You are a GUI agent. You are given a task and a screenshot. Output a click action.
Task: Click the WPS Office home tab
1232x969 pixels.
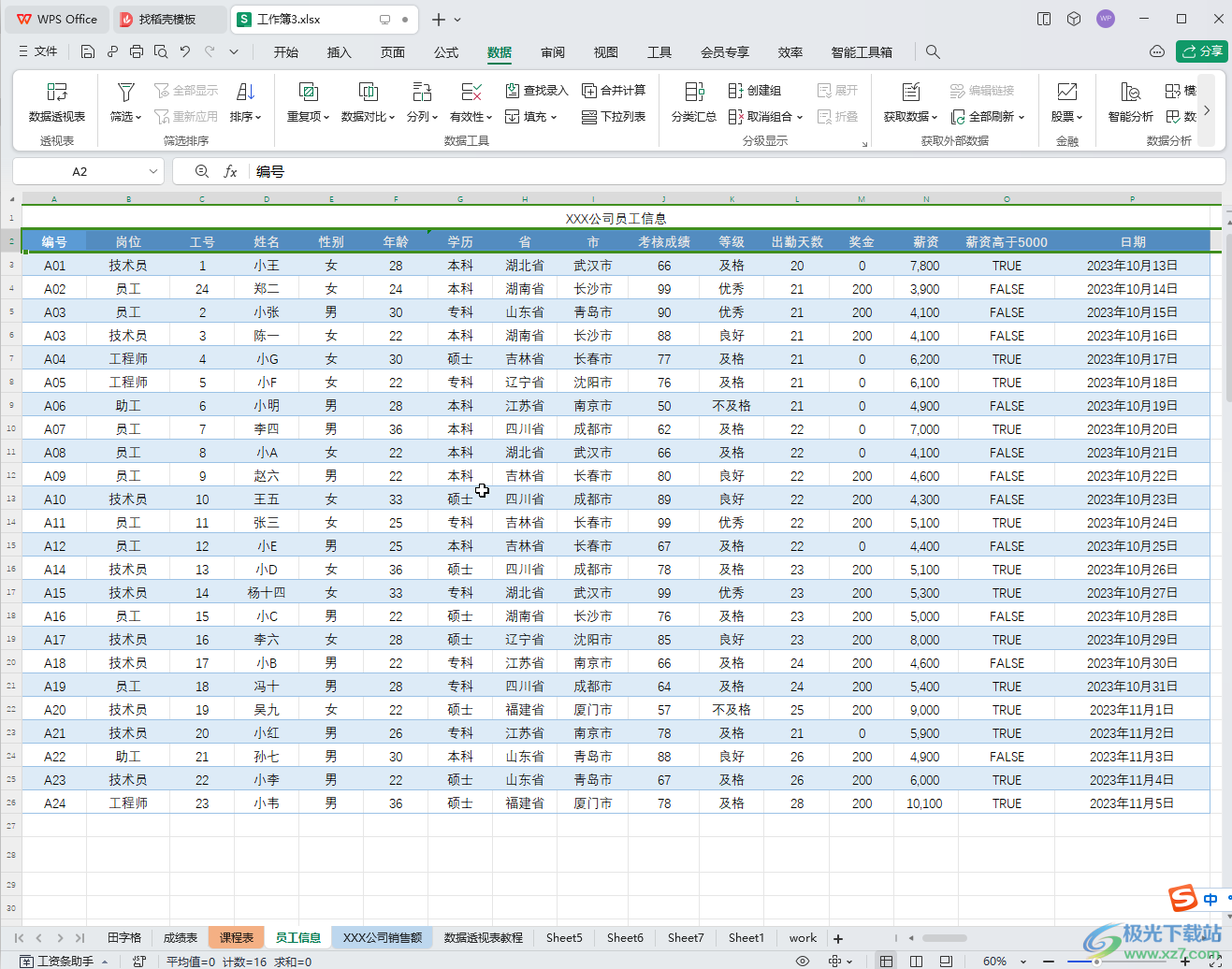[57, 19]
